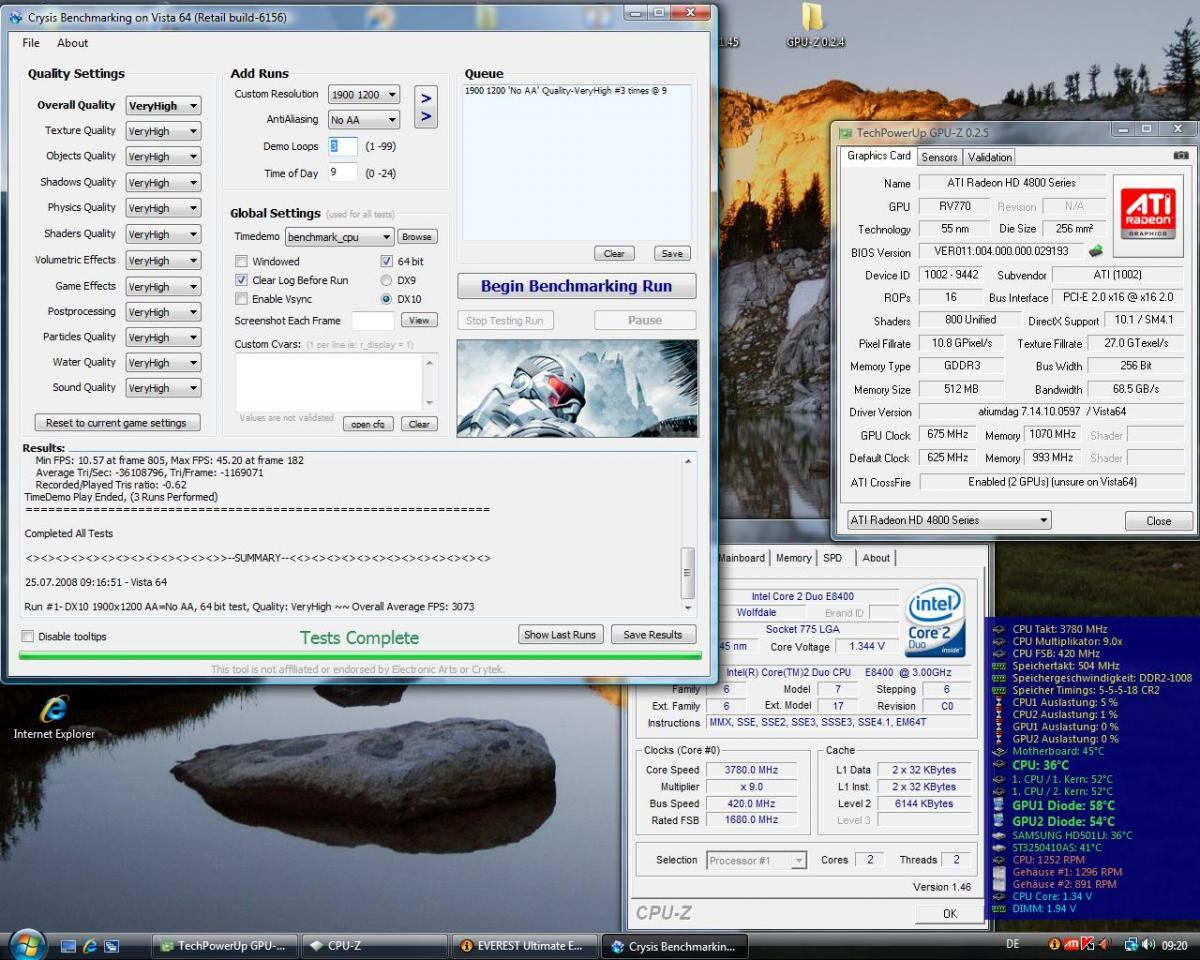Open the GPU-Z graphics card selector dropdown
The height and width of the screenshot is (960, 1200).
click(949, 520)
